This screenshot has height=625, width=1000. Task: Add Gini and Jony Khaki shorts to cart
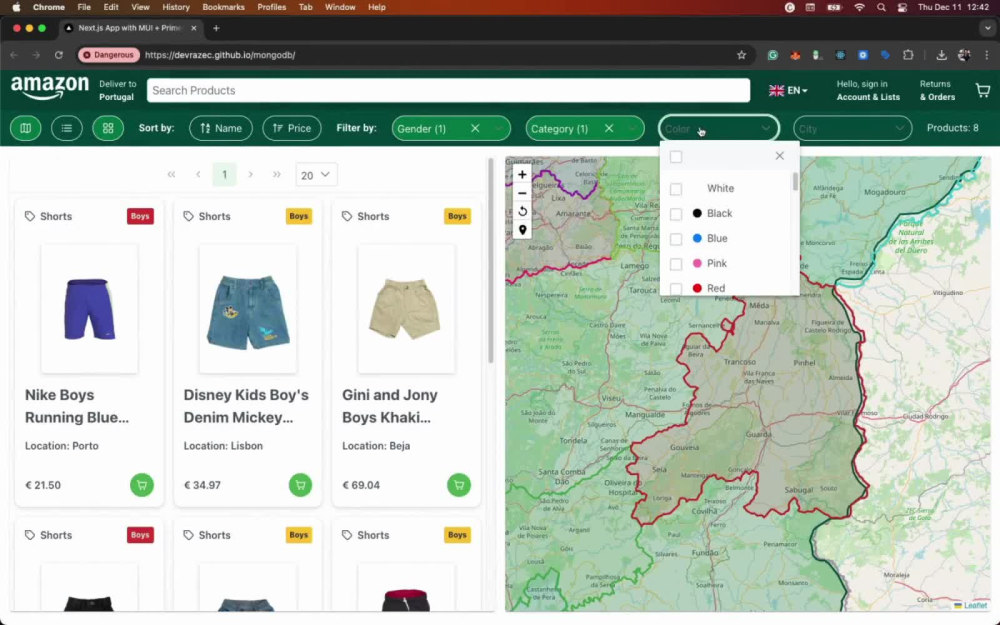click(459, 485)
